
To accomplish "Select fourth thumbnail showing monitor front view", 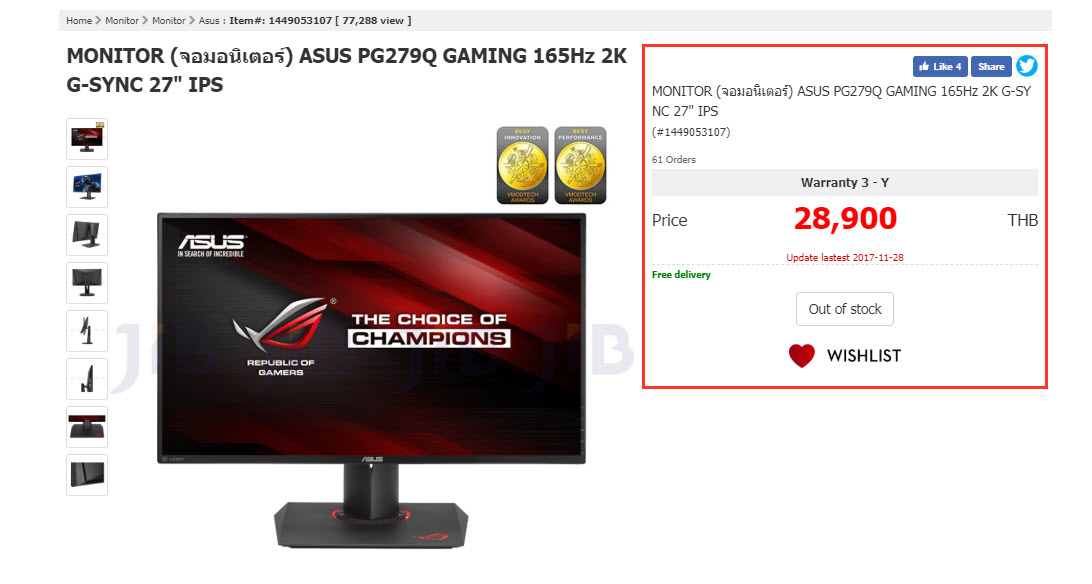I will [x=87, y=283].
